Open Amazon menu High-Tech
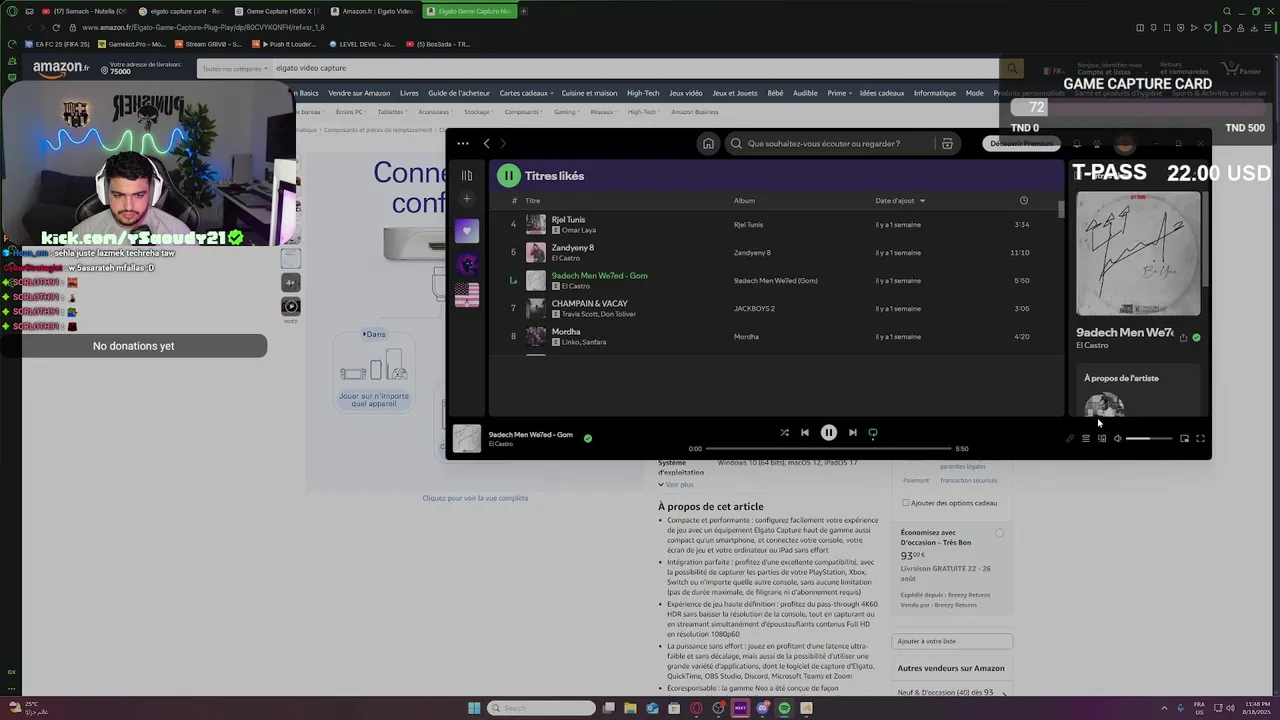 coord(643,93)
